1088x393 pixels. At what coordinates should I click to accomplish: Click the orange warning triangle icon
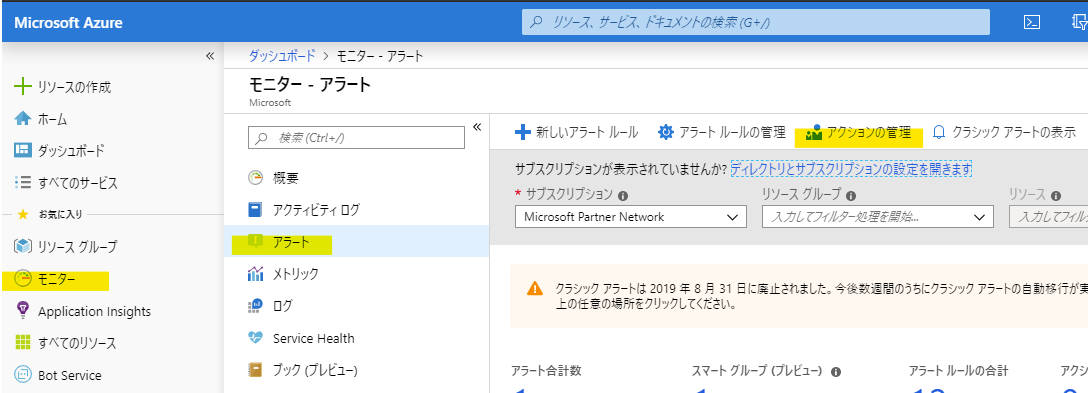(535, 288)
